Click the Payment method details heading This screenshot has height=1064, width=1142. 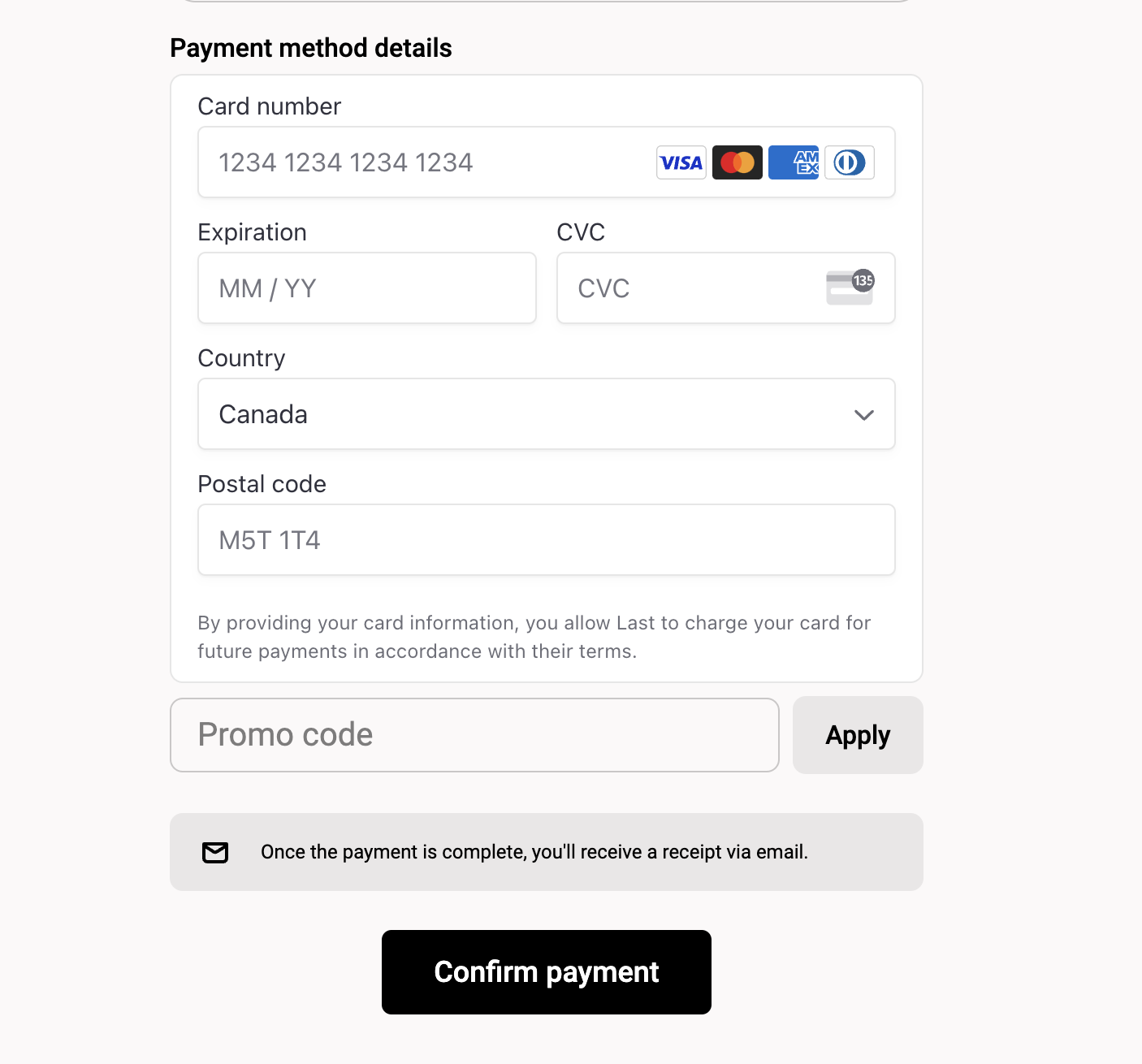click(311, 48)
